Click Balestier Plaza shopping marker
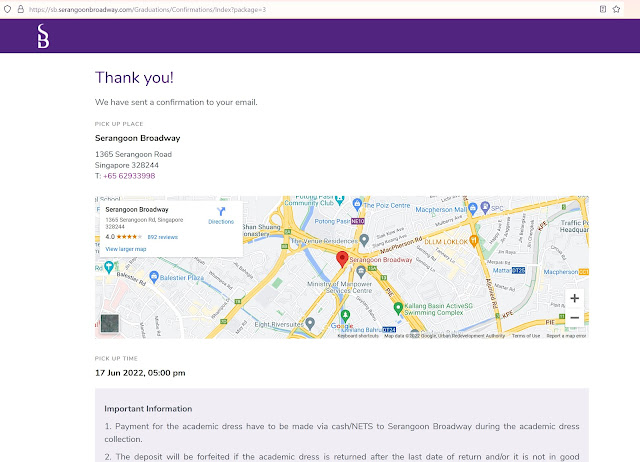Image resolution: width=640 pixels, height=462 pixels. (x=154, y=277)
